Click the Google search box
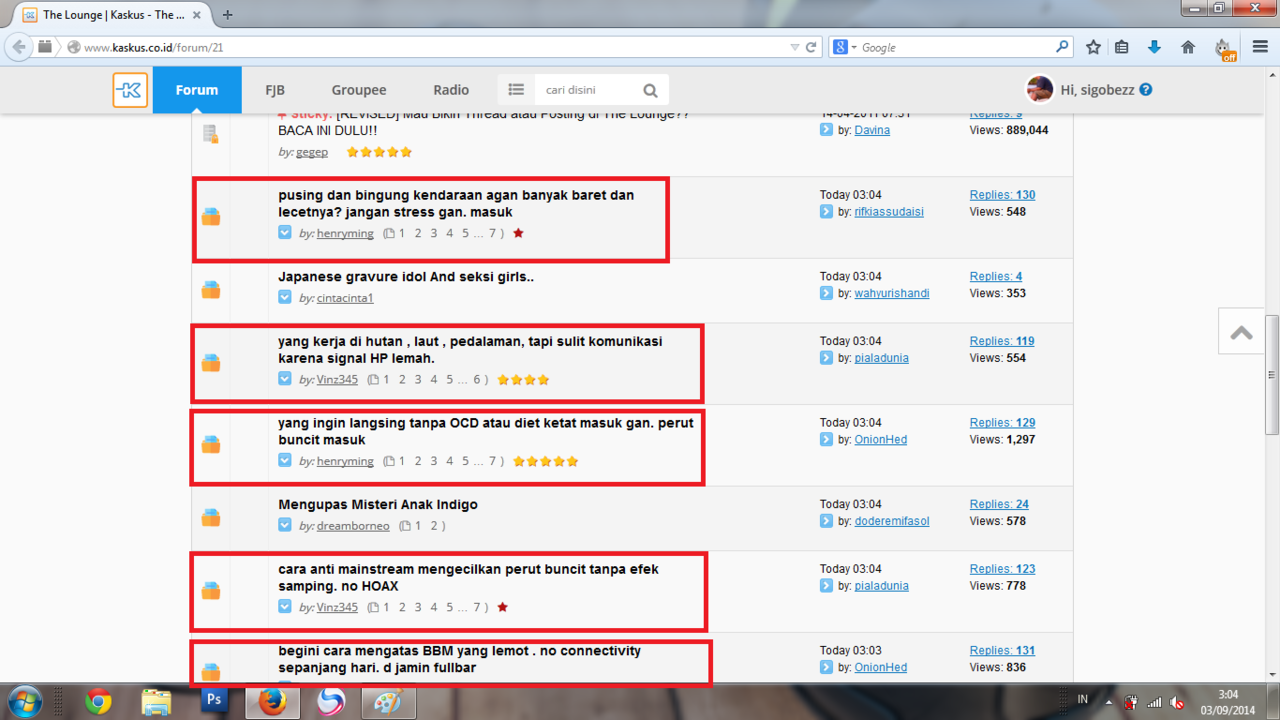 (x=955, y=47)
